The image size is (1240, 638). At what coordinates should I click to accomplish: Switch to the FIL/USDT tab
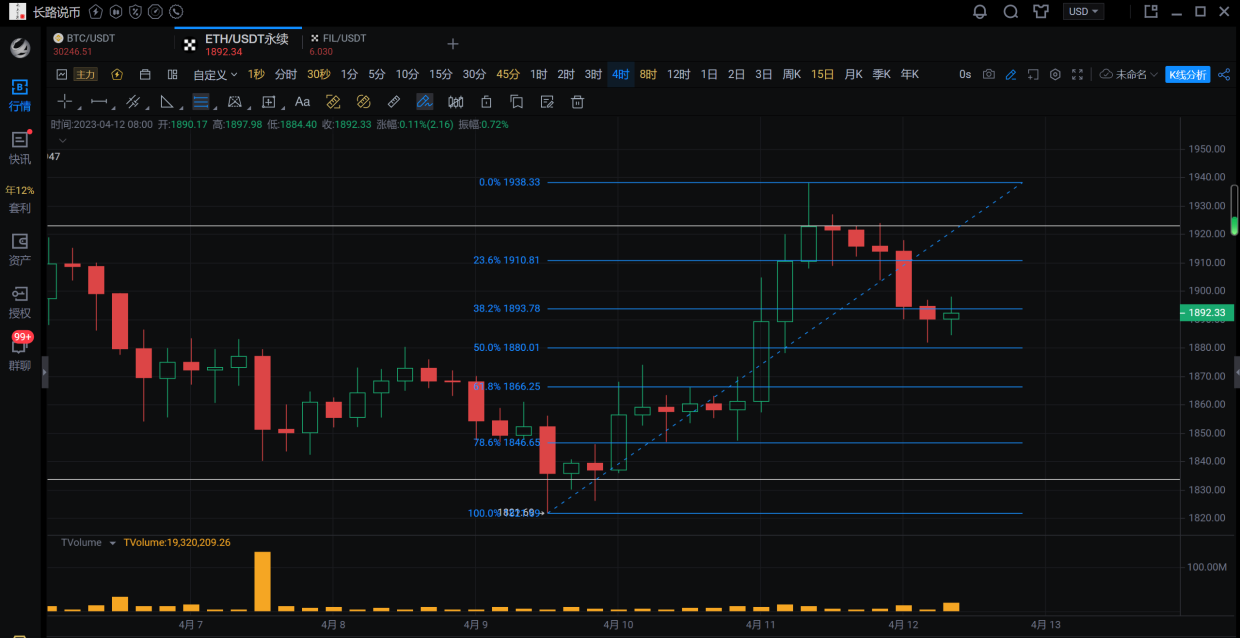[x=338, y=44]
